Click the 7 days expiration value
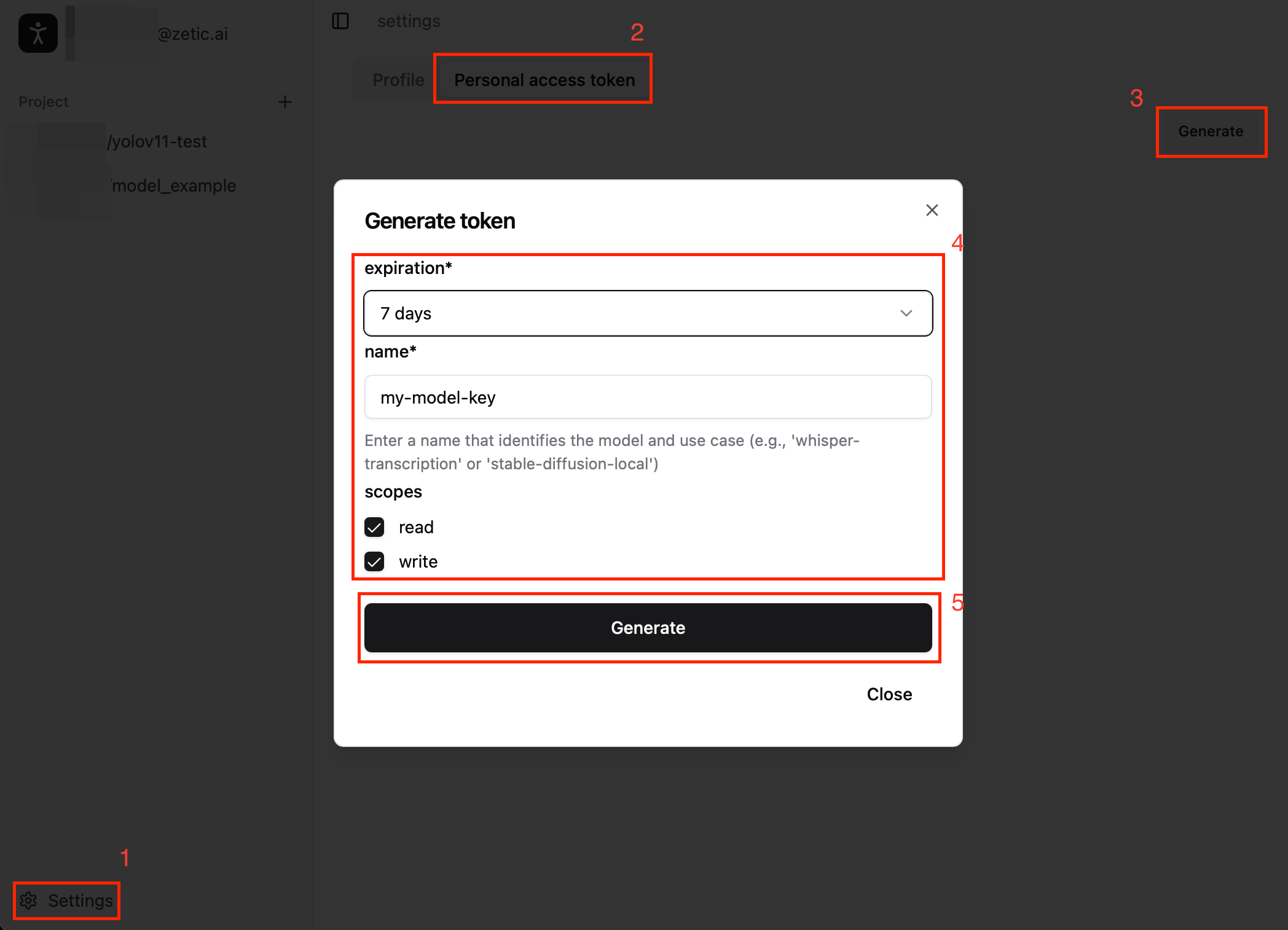The width and height of the screenshot is (1288, 930). pyautogui.click(x=406, y=313)
